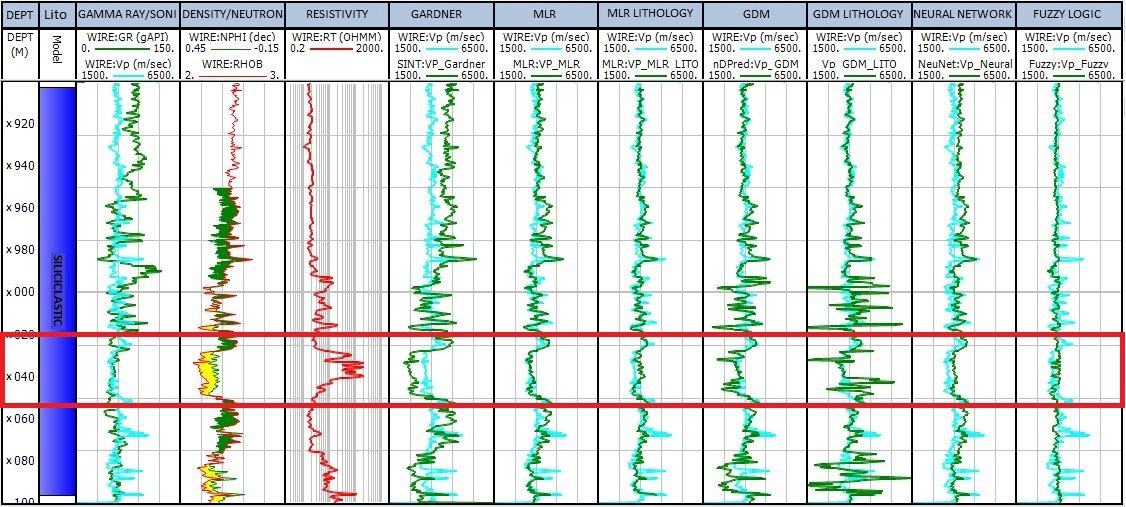Viewport: 1126px width, 507px height.
Task: Click the x980 depth marker
Action: click(x=19, y=251)
